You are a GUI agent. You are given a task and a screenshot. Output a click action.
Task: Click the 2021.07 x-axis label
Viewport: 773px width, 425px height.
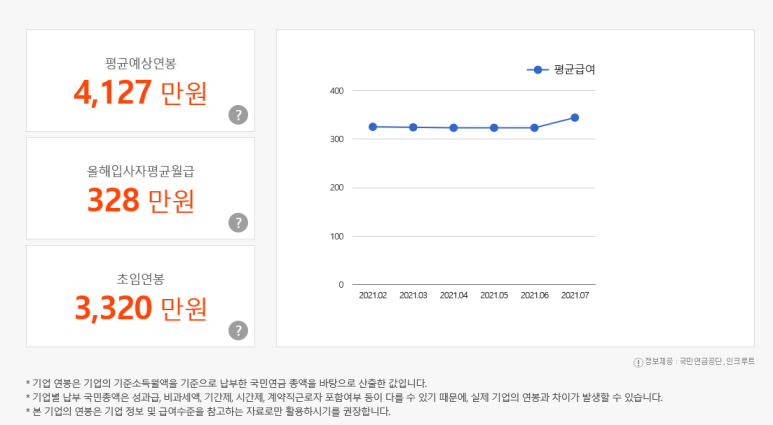575,296
